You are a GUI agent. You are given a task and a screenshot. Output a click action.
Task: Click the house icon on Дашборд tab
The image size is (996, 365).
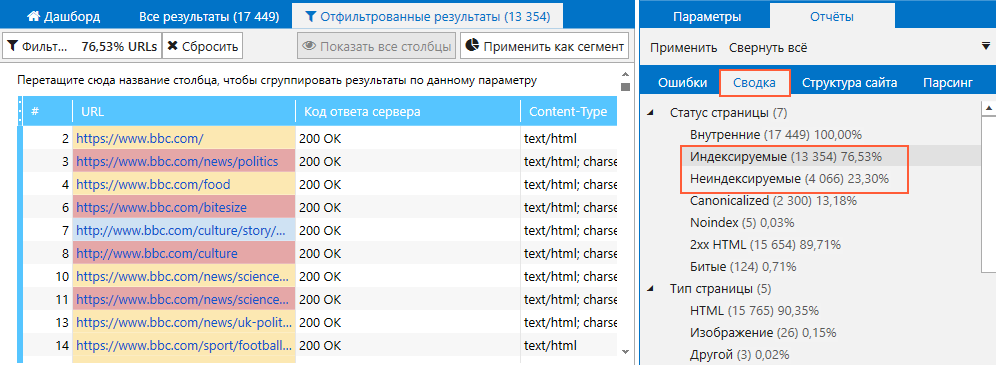click(34, 16)
